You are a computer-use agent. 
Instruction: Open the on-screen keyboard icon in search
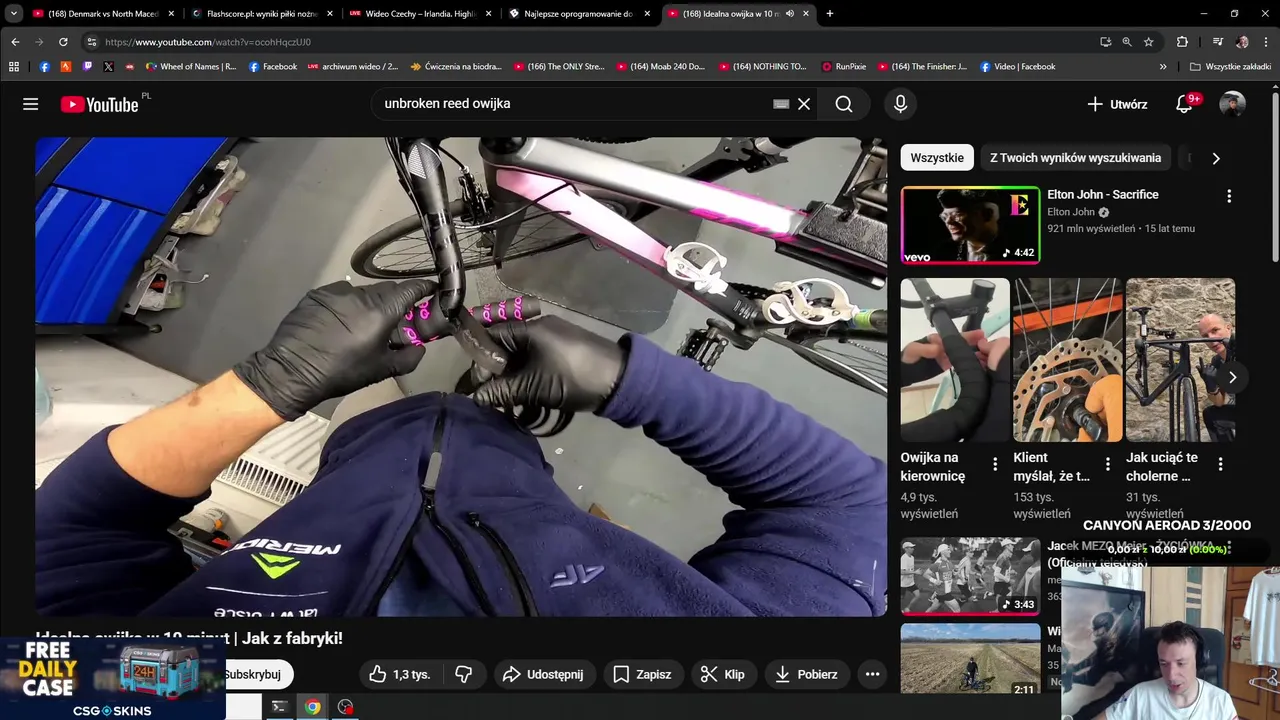(781, 104)
